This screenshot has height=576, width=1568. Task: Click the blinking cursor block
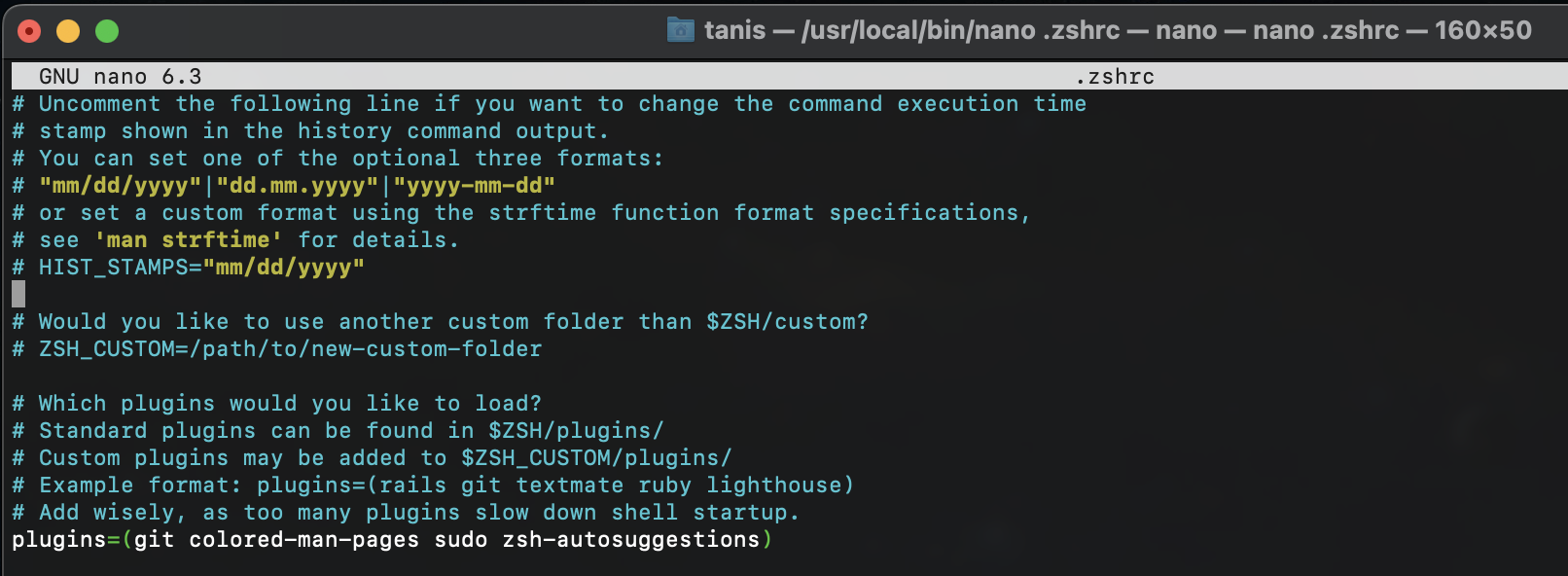[19, 292]
